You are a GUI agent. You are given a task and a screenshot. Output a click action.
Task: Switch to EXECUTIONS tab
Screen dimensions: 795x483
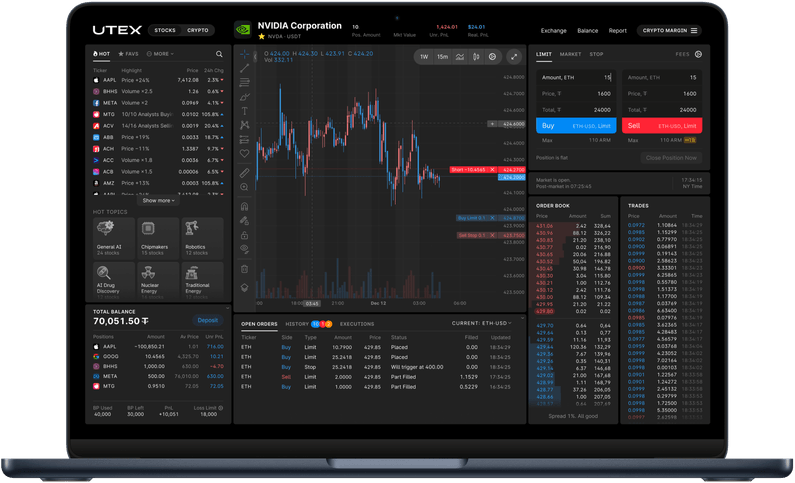click(x=357, y=324)
